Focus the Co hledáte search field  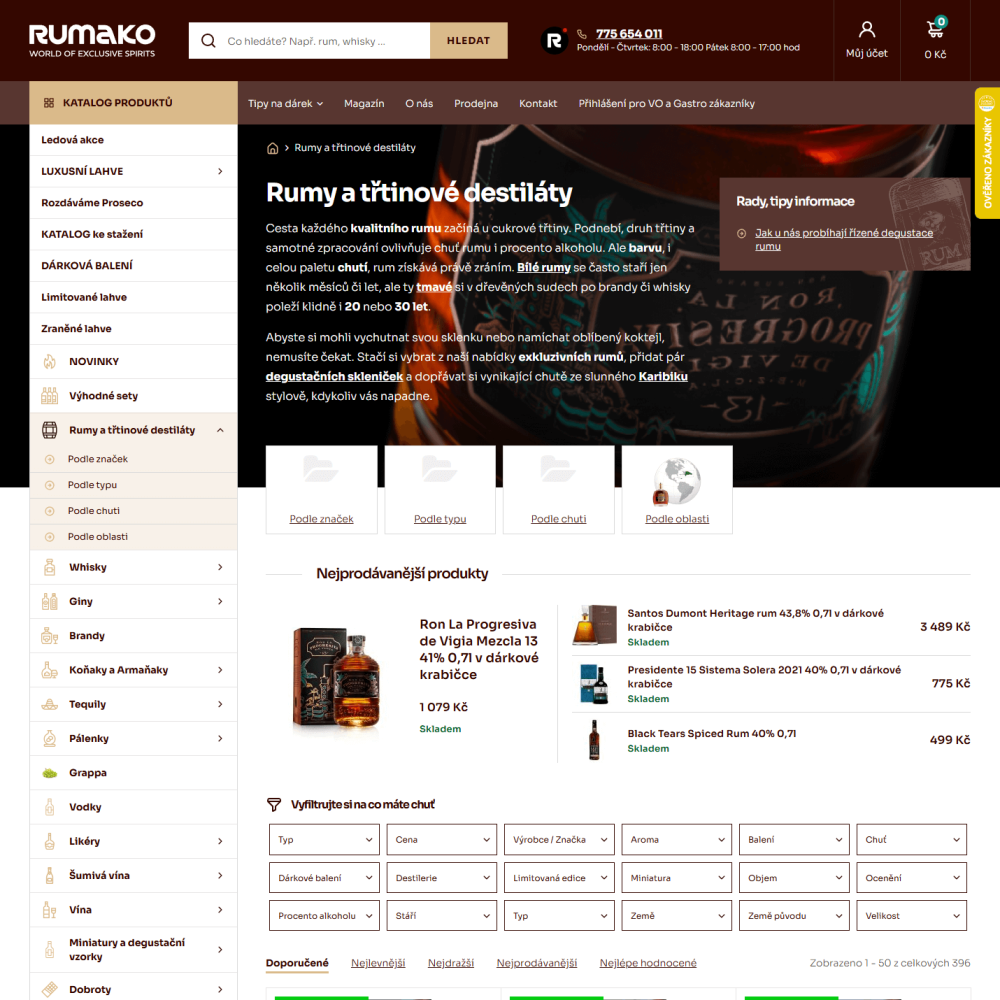(x=309, y=41)
